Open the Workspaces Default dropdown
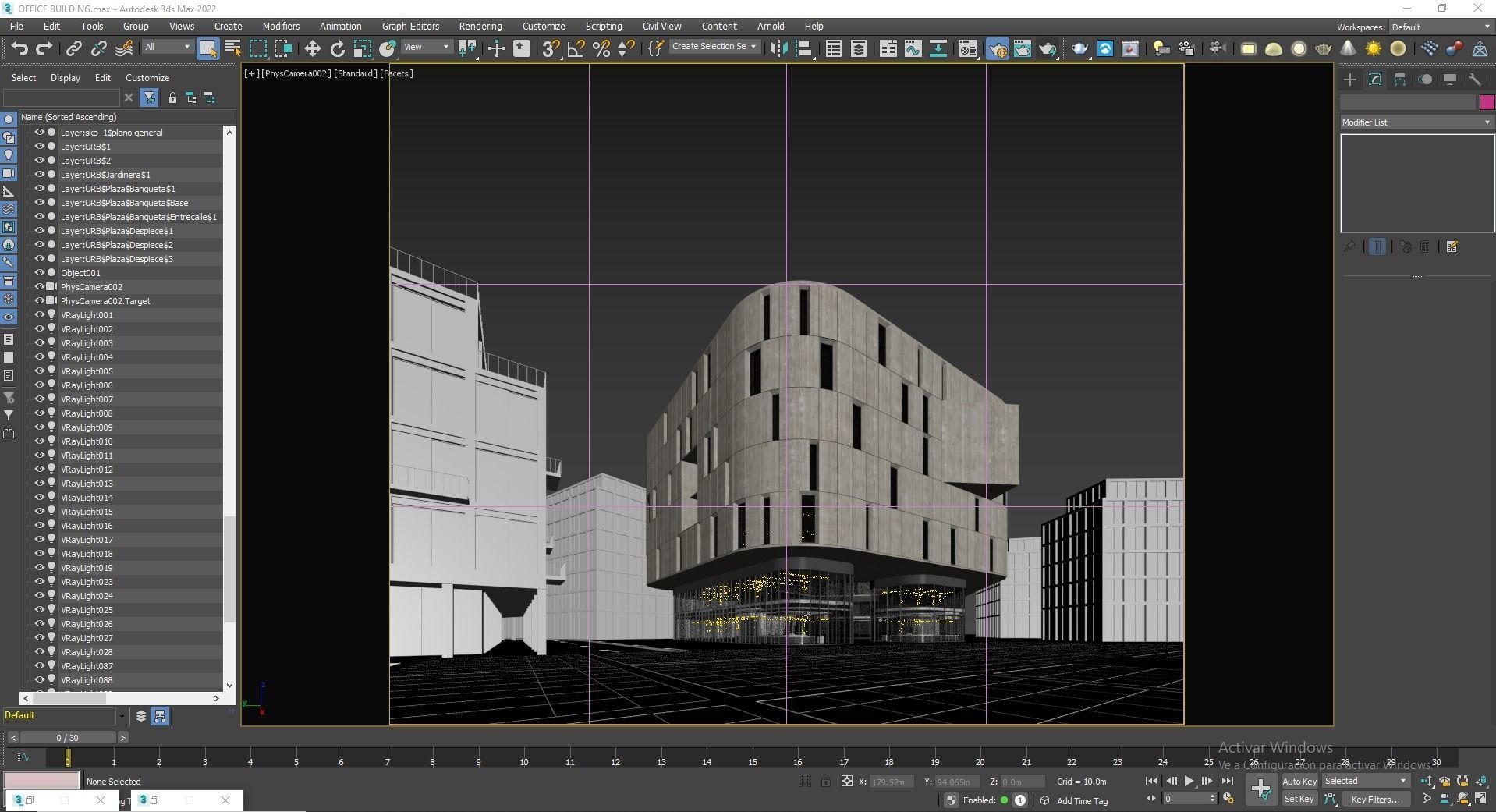This screenshot has height=812, width=1496. click(x=1441, y=27)
